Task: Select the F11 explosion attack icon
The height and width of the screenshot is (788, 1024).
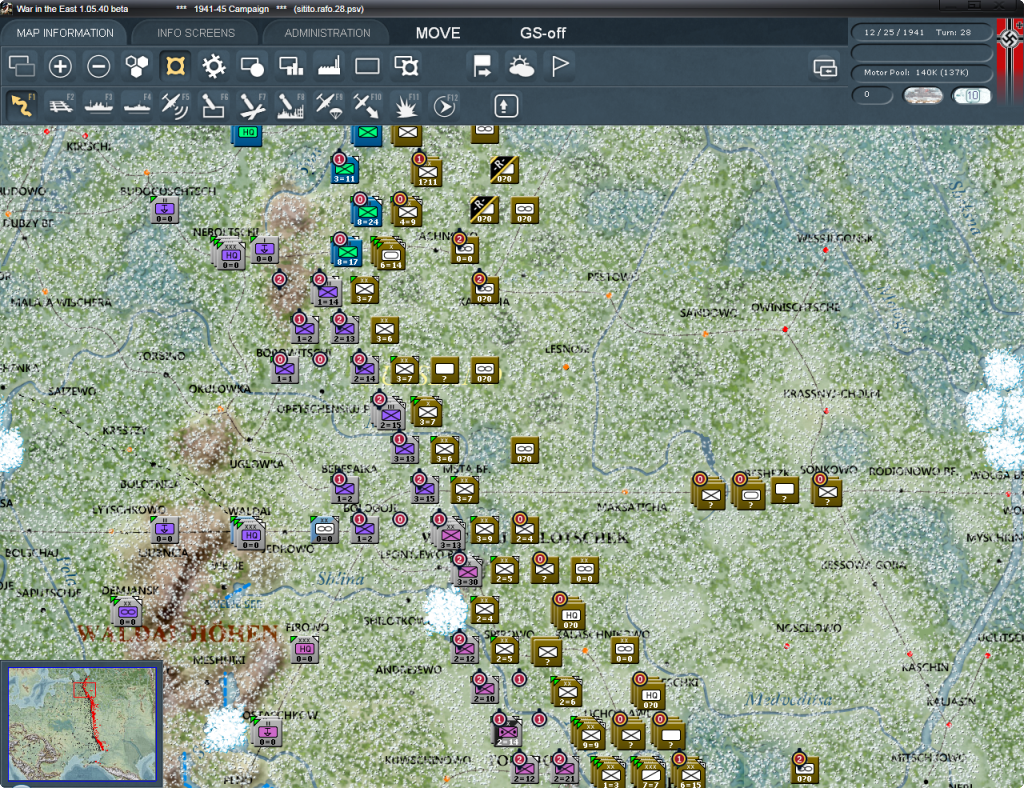Action: [x=406, y=106]
